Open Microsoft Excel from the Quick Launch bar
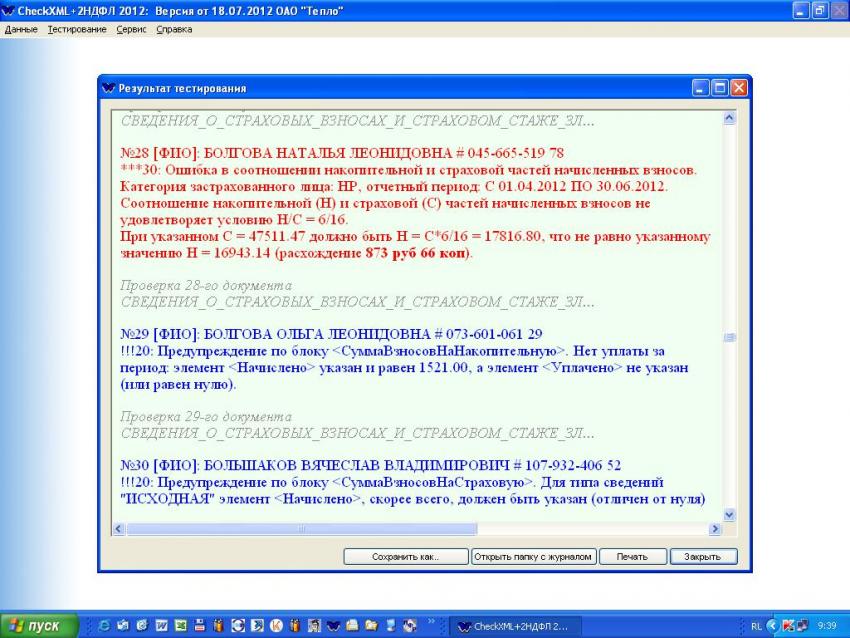This screenshot has width=850, height=638. tap(180, 626)
